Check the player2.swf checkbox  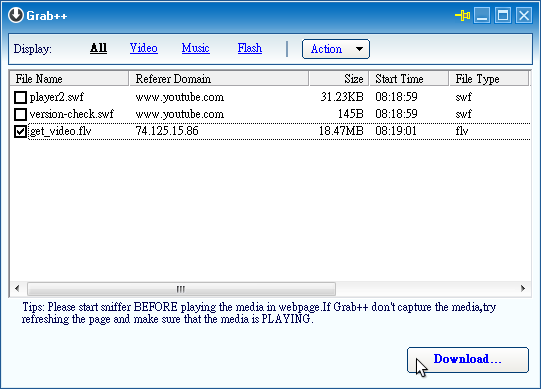click(20, 97)
